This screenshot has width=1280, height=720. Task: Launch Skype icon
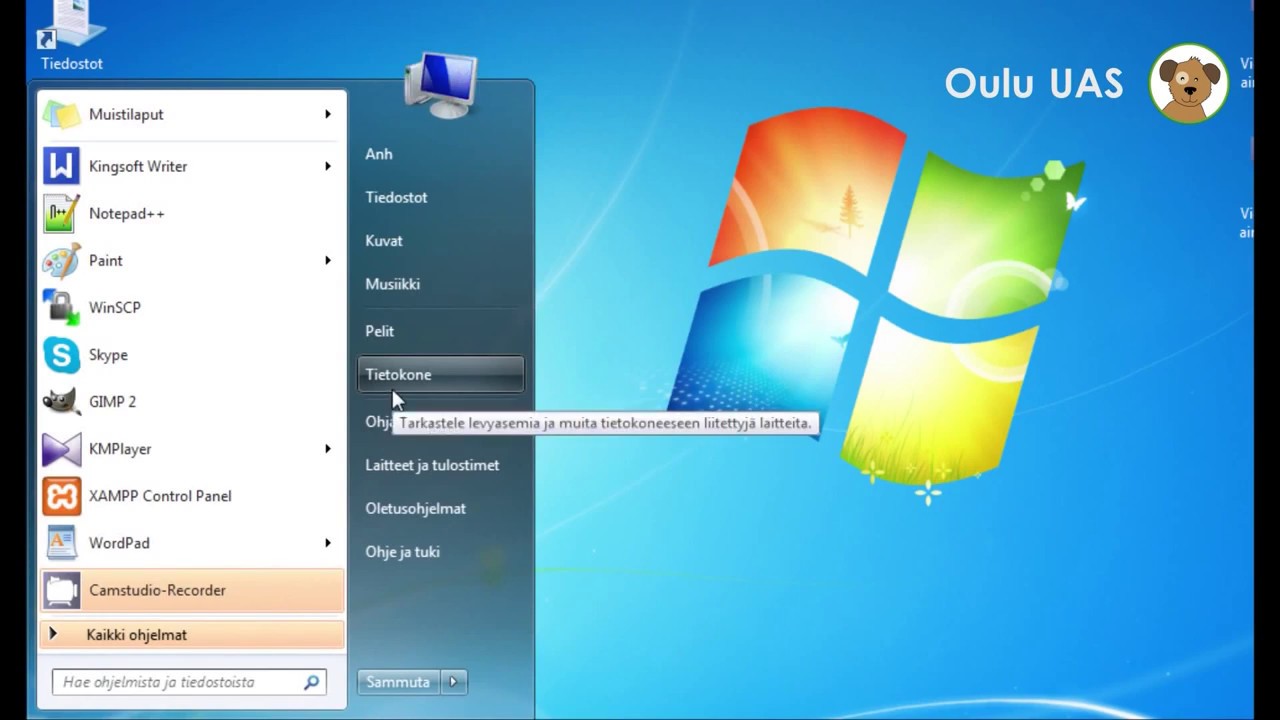tap(61, 355)
